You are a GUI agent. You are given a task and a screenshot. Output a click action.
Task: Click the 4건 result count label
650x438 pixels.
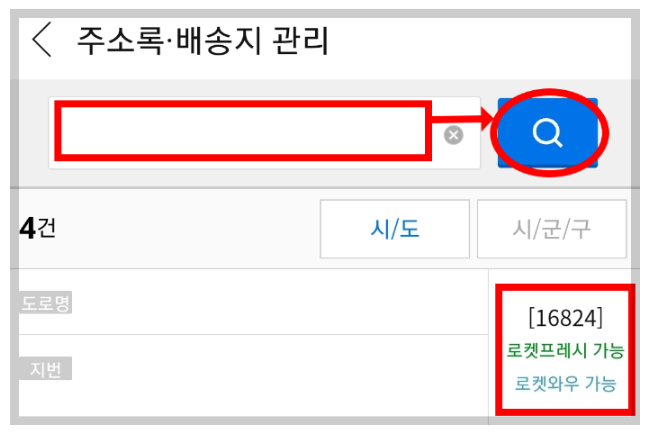coord(38,228)
